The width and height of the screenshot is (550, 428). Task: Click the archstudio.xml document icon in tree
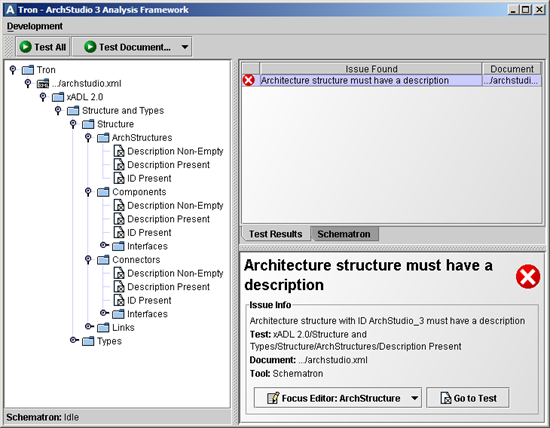(x=43, y=83)
